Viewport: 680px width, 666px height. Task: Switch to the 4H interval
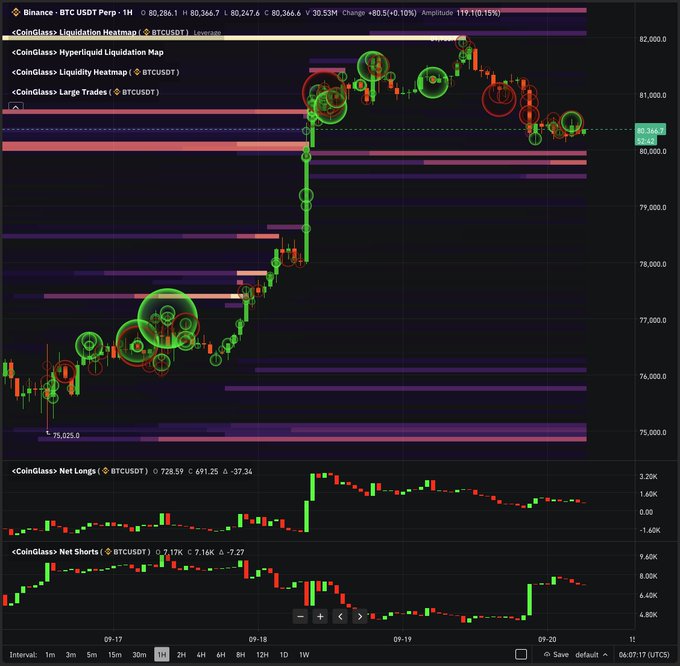click(201, 654)
